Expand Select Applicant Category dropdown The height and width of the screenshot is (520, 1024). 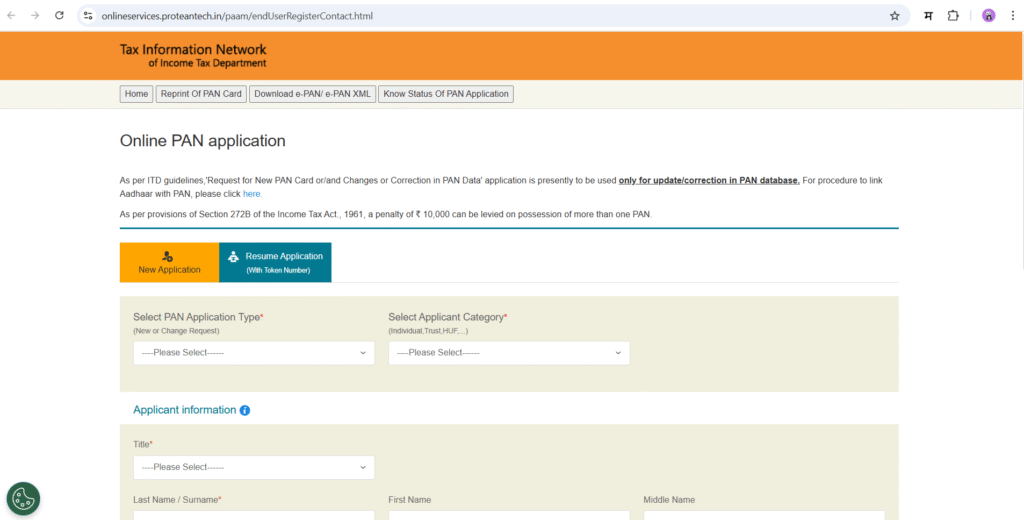click(508, 353)
